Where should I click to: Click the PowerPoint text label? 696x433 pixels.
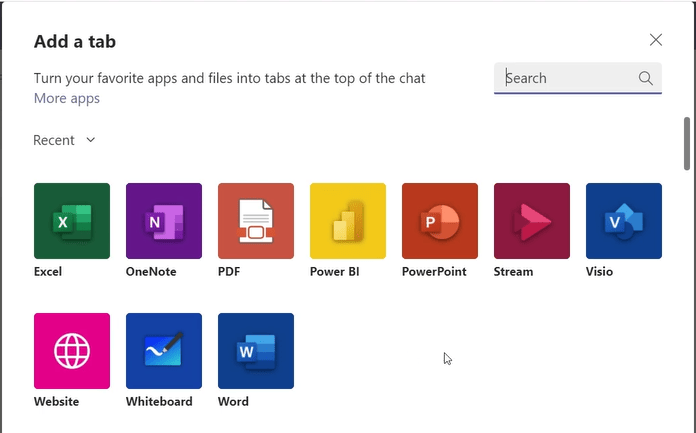coord(434,271)
